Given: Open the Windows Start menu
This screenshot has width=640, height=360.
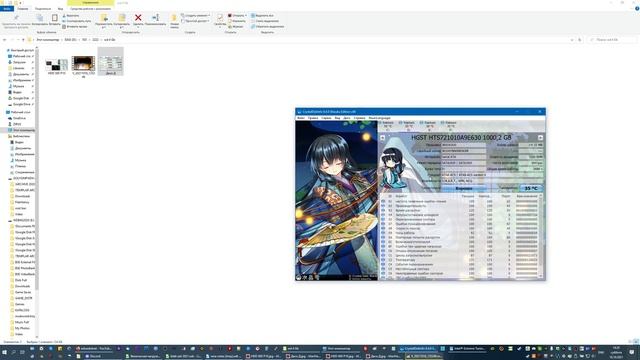Looking at the screenshot, I should pyautogui.click(x=4, y=352).
